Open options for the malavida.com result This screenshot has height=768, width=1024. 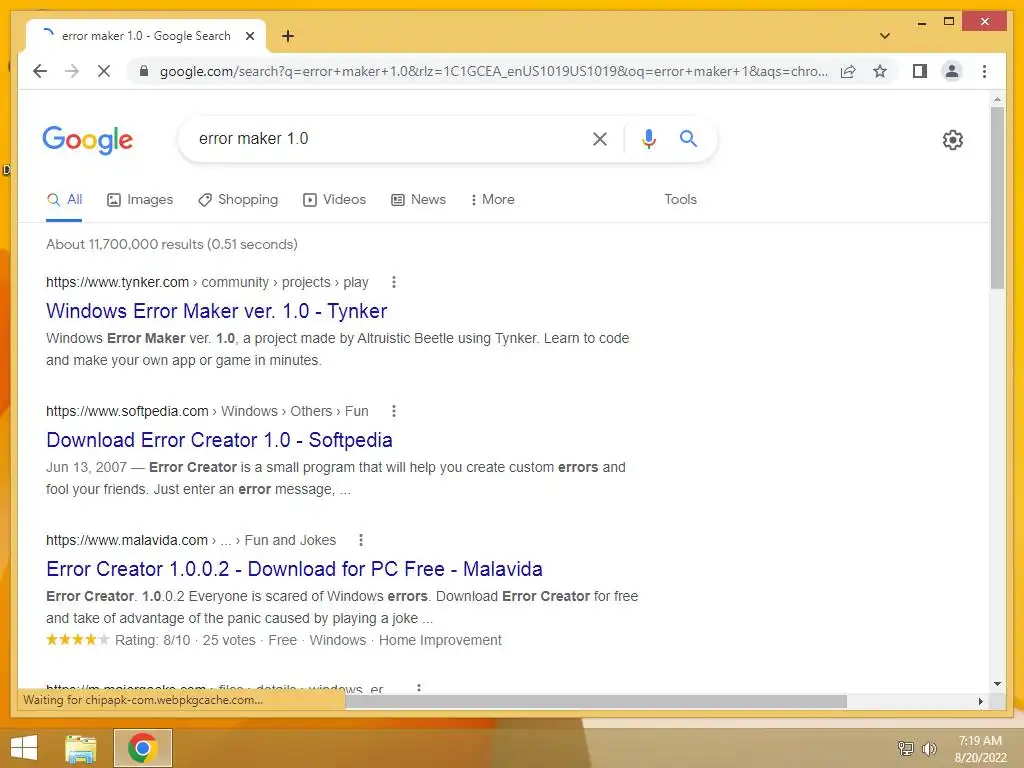[360, 540]
